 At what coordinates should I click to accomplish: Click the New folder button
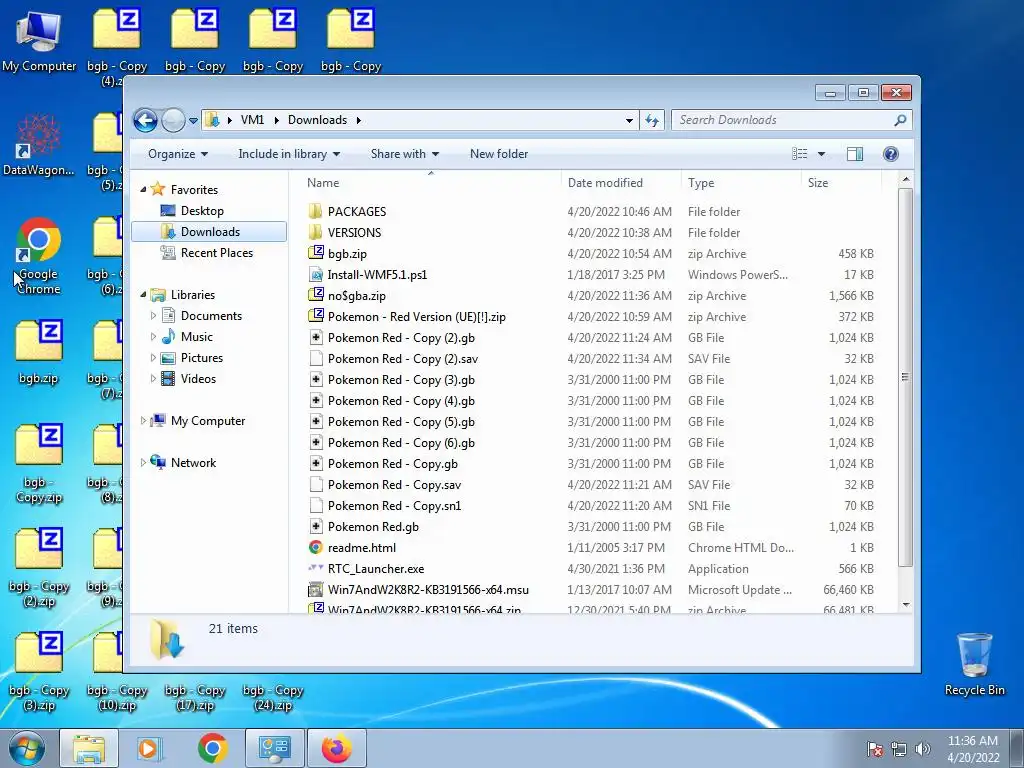(499, 154)
